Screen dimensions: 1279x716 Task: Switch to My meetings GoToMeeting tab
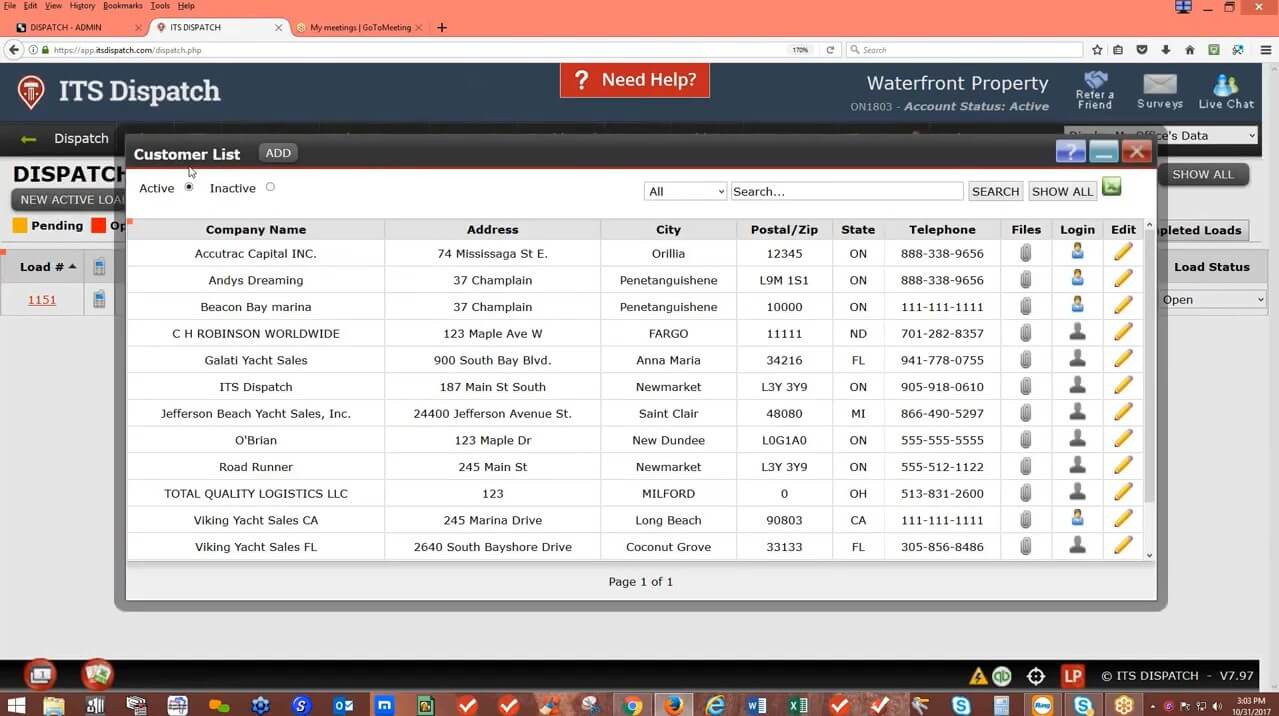(360, 27)
